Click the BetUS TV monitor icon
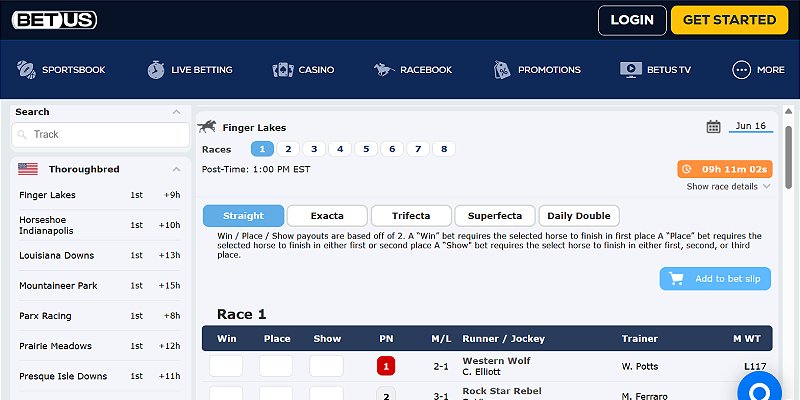 pos(631,70)
